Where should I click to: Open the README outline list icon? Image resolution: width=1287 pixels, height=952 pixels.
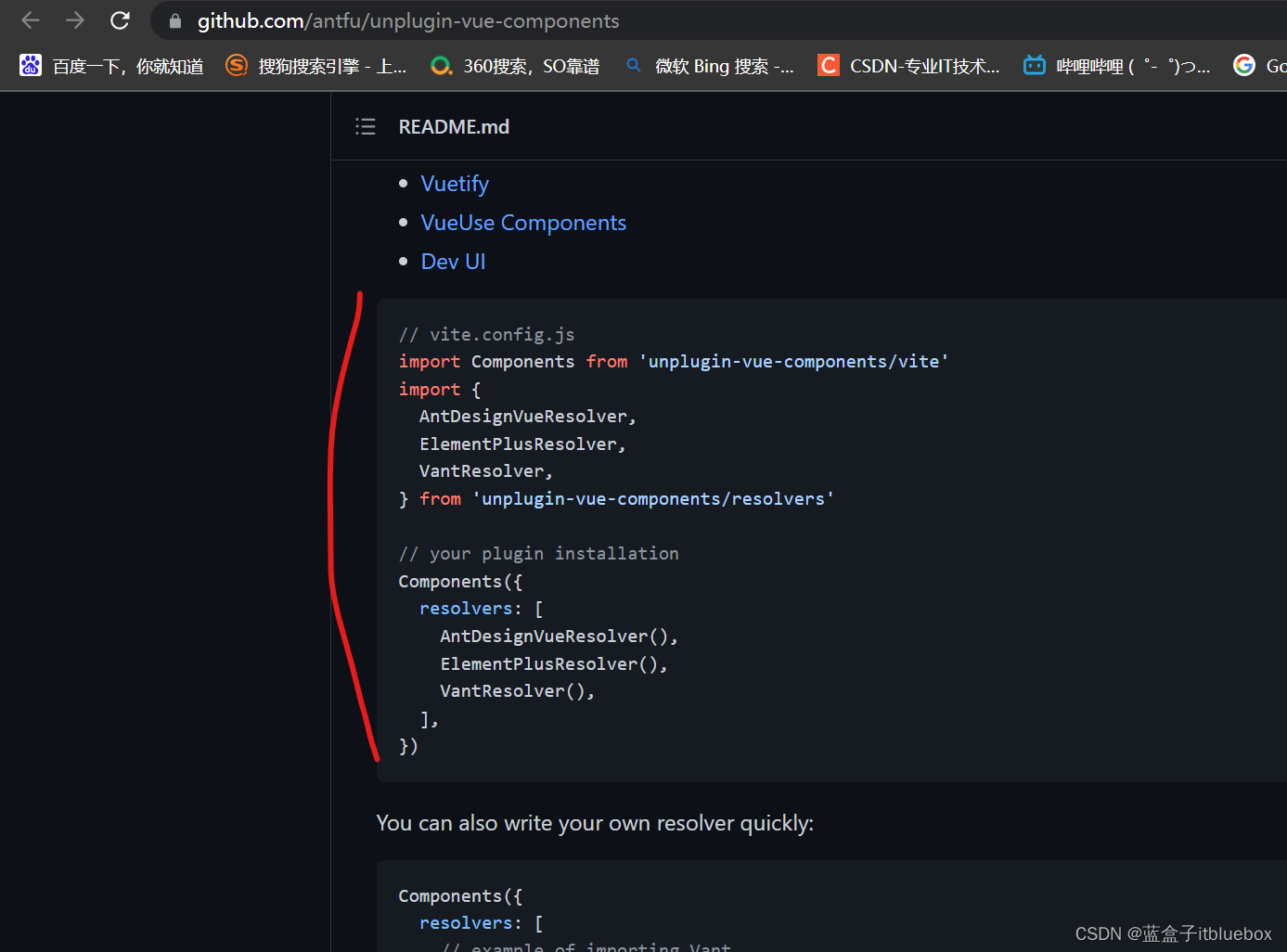point(366,126)
